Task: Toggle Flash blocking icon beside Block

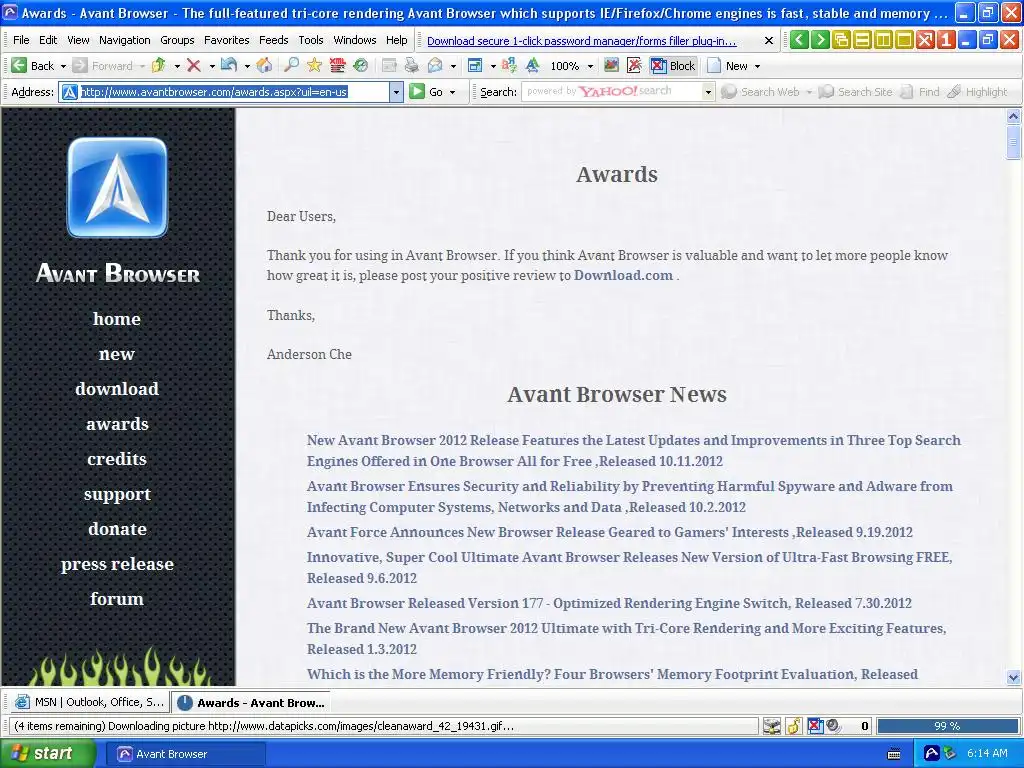Action: tap(634, 65)
